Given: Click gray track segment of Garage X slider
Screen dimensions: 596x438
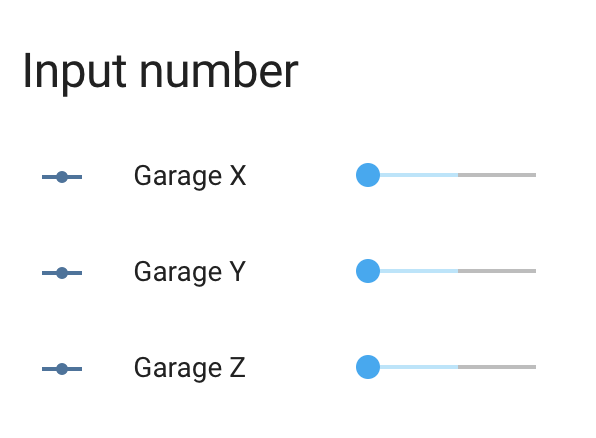Looking at the screenshot, I should 497,175.
